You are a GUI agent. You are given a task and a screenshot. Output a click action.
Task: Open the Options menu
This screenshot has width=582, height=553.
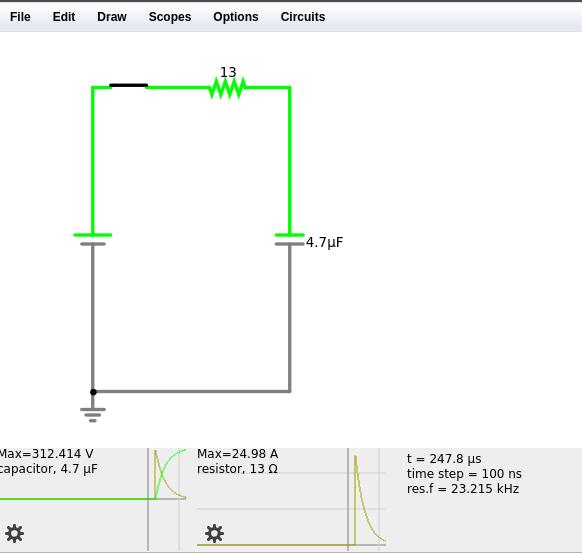[x=236, y=17]
